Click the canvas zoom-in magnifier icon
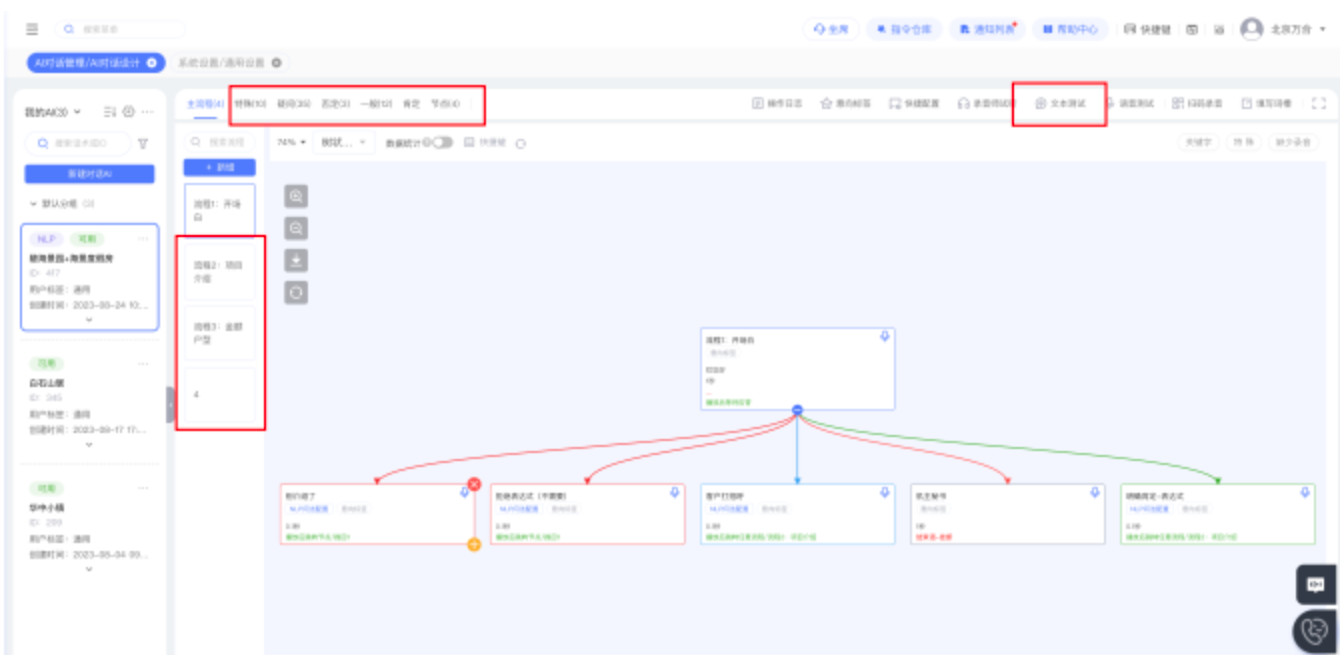The width and height of the screenshot is (1340, 655). (x=296, y=197)
